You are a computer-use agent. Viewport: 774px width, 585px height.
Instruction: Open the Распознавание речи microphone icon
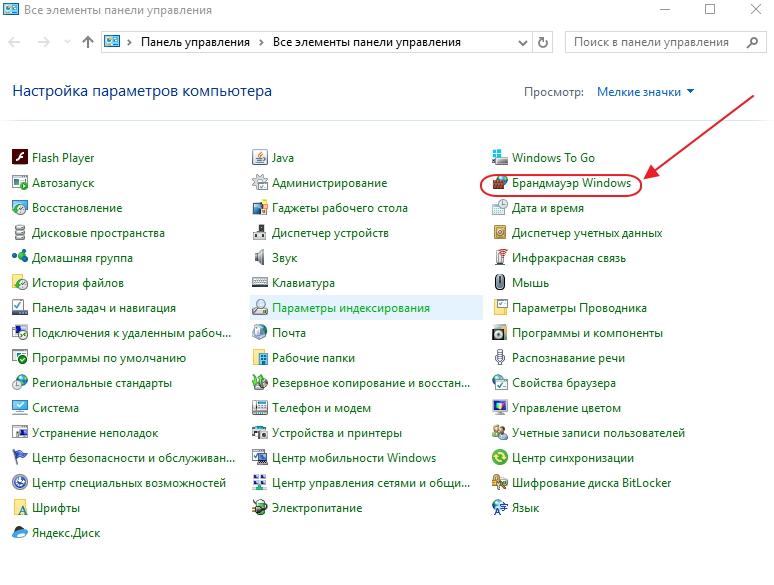coord(500,357)
